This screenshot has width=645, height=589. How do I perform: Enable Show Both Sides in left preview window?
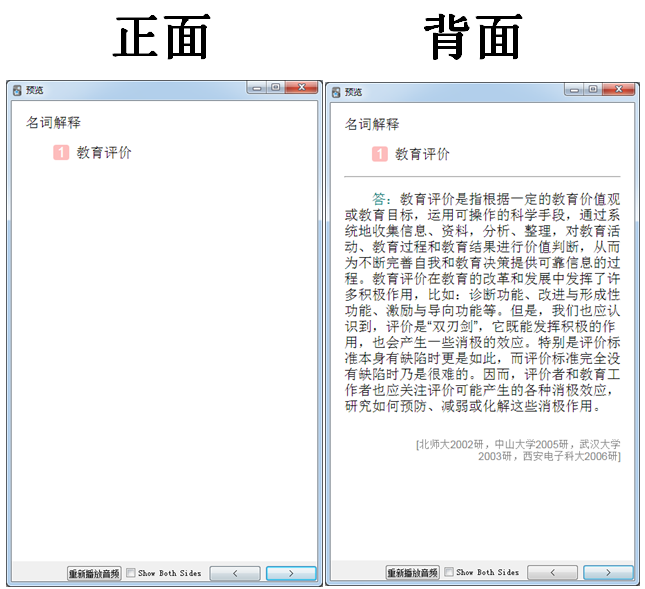[x=130, y=573]
